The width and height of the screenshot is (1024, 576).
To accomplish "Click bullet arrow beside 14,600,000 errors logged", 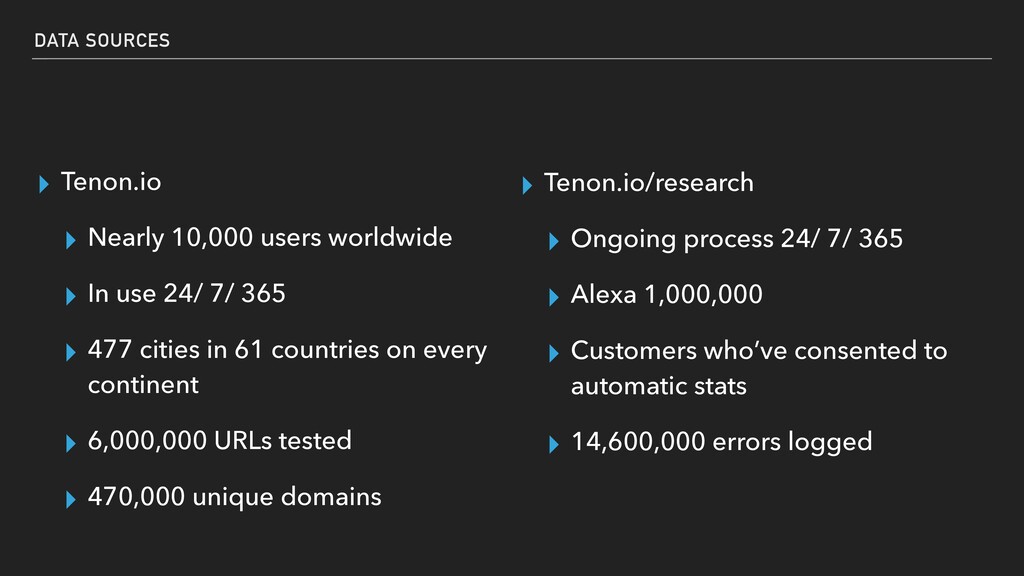I will point(554,445).
